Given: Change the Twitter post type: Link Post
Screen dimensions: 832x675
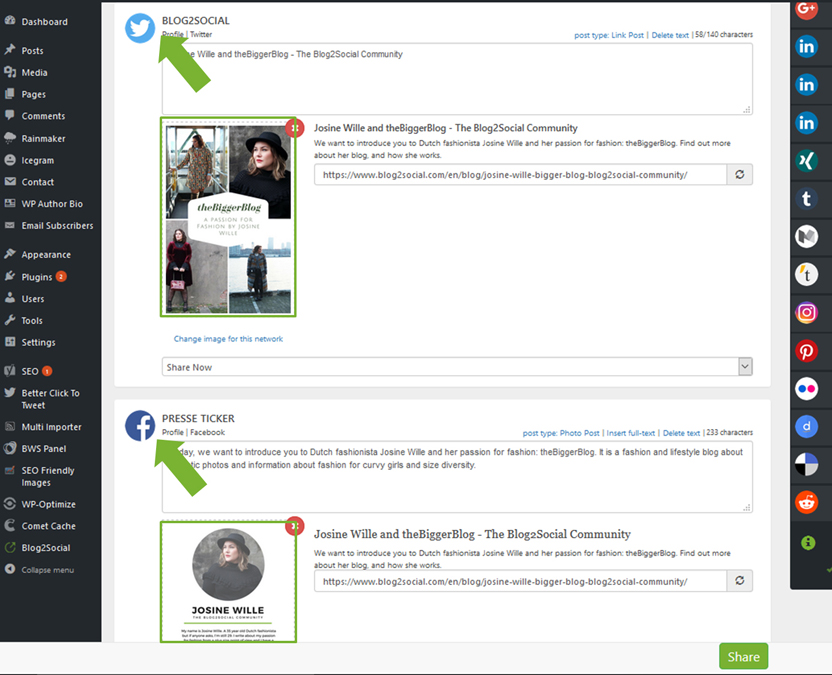Looking at the screenshot, I should [x=609, y=35].
